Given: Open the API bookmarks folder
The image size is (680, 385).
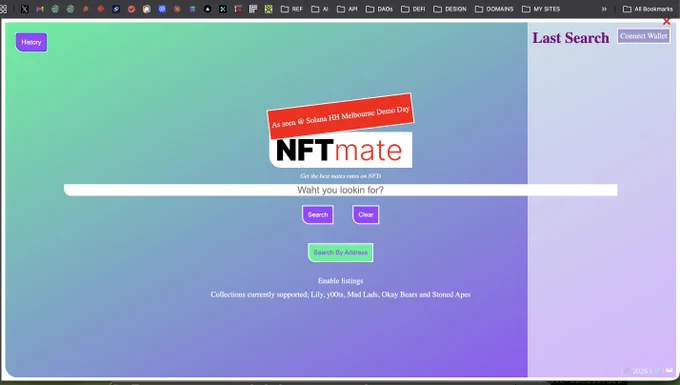Looking at the screenshot, I should click(x=347, y=9).
